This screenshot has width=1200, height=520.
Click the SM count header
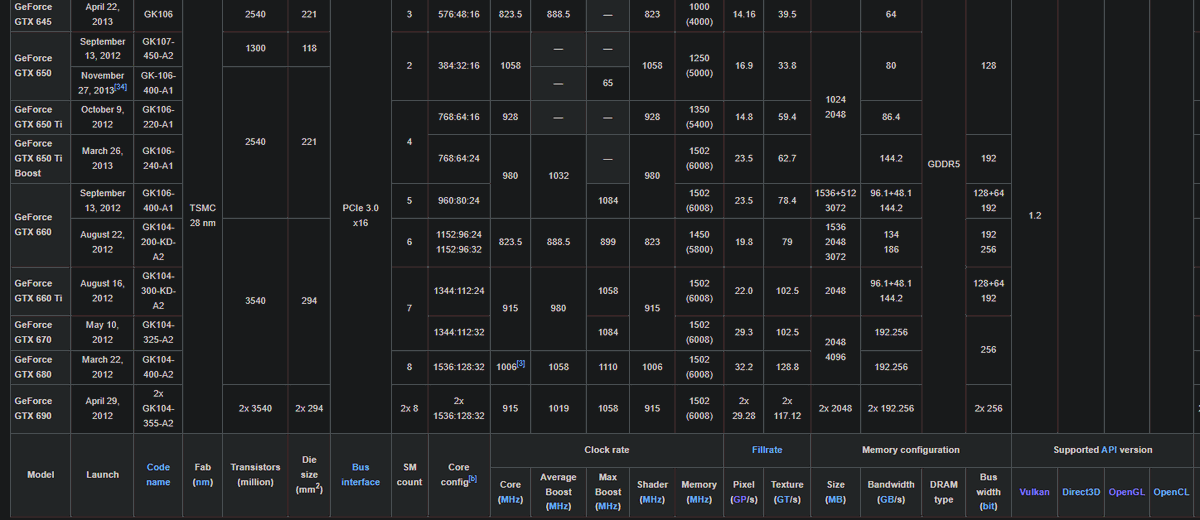click(x=409, y=474)
